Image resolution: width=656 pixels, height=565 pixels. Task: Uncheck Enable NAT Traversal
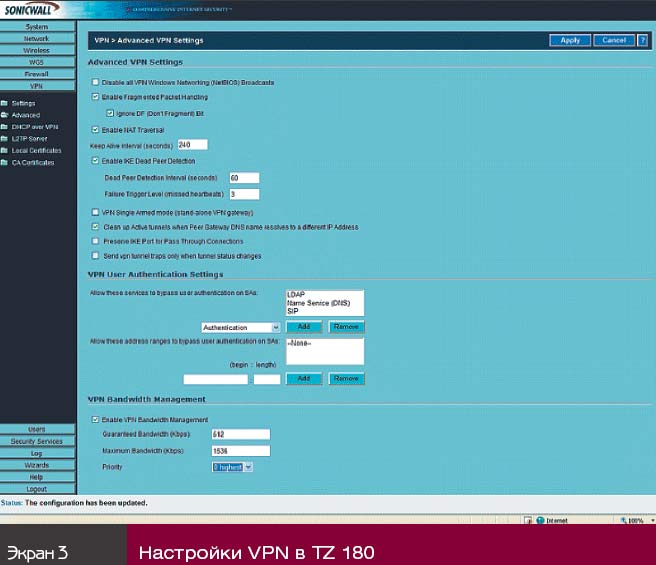(x=95, y=129)
